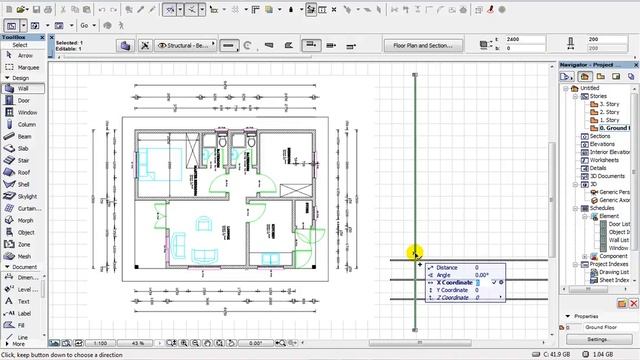640x360 pixels.
Task: Toggle guide lines button in top toolbar
Action: coord(170,9)
